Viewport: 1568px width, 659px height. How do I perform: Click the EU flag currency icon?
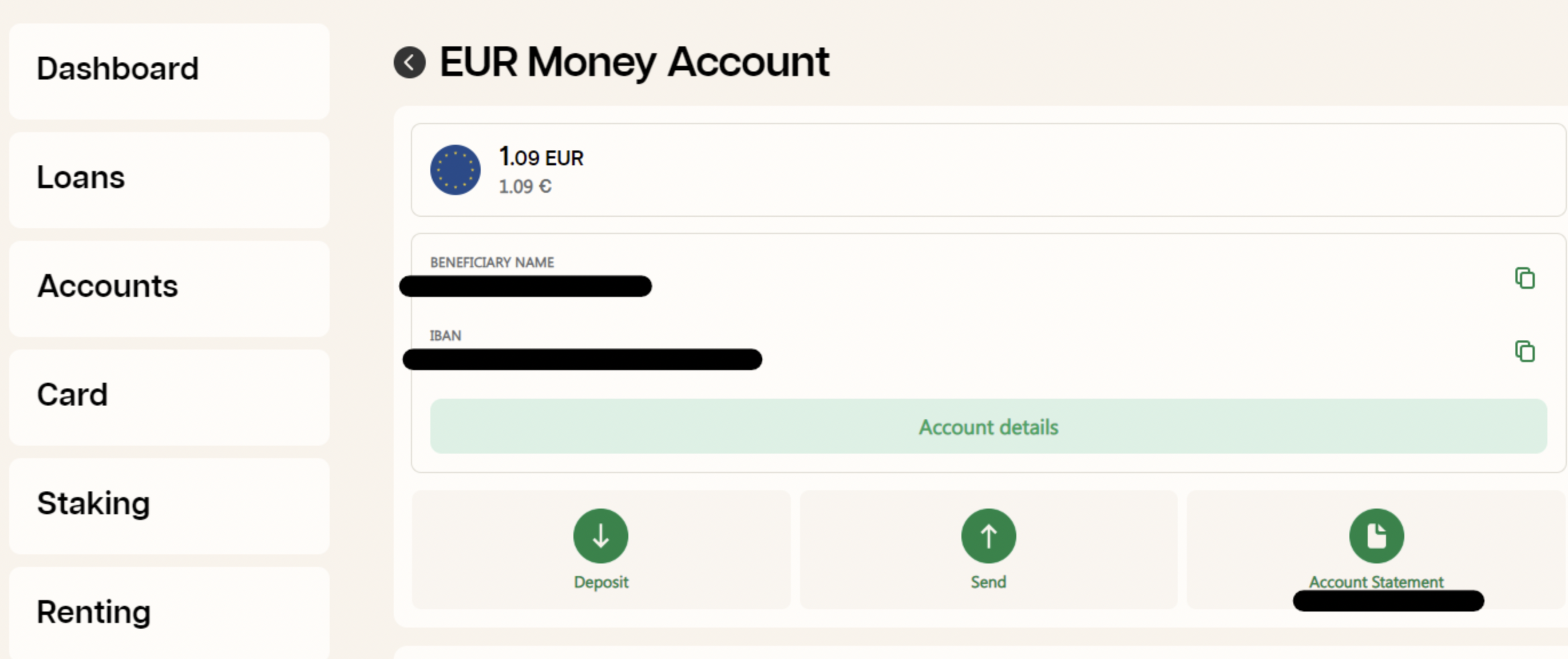[456, 170]
